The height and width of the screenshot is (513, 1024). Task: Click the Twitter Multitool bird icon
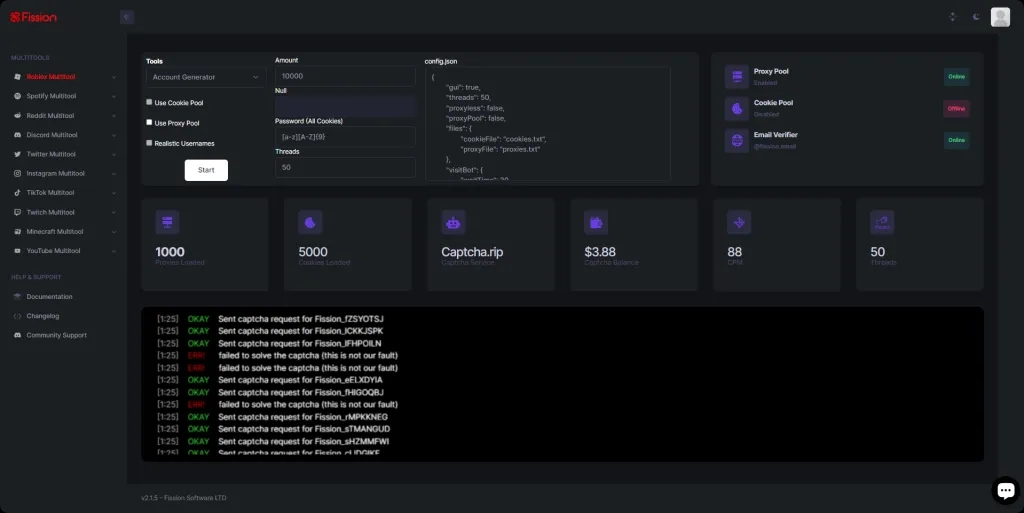point(18,154)
